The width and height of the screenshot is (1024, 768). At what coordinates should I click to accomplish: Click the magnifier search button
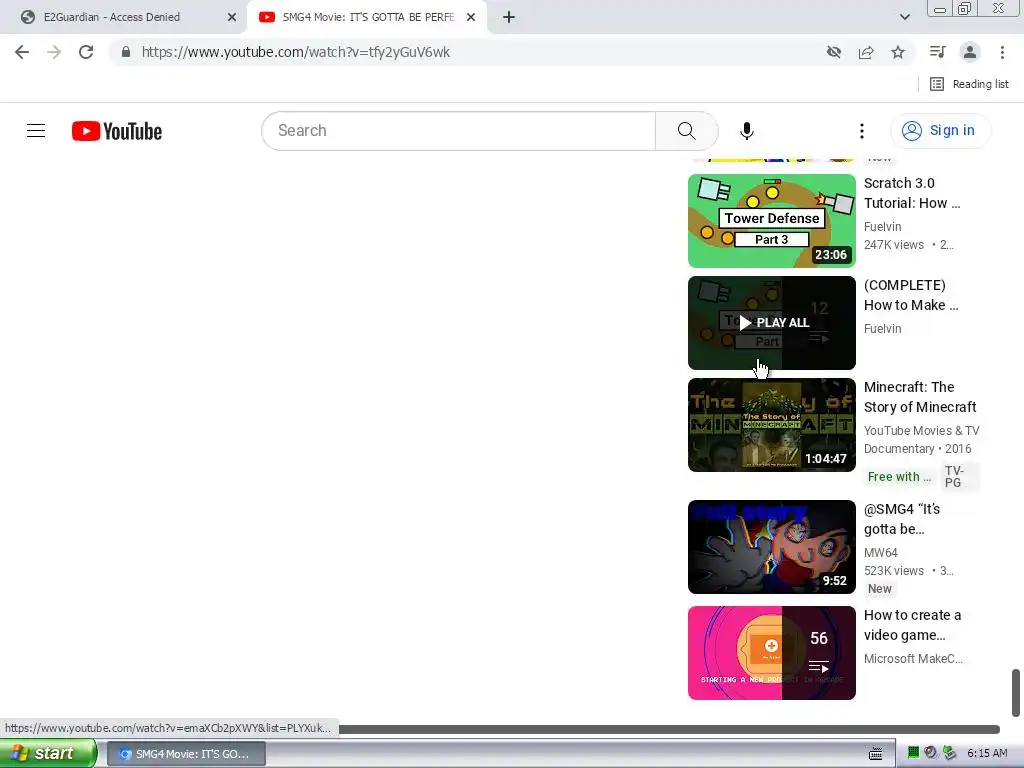[x=686, y=131]
